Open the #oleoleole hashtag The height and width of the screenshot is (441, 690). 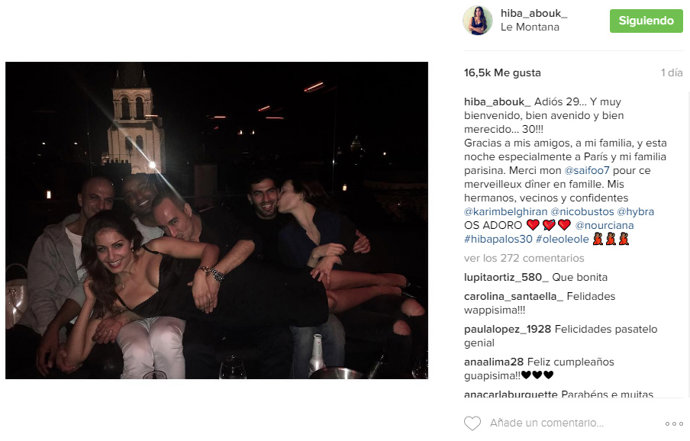[x=562, y=239]
